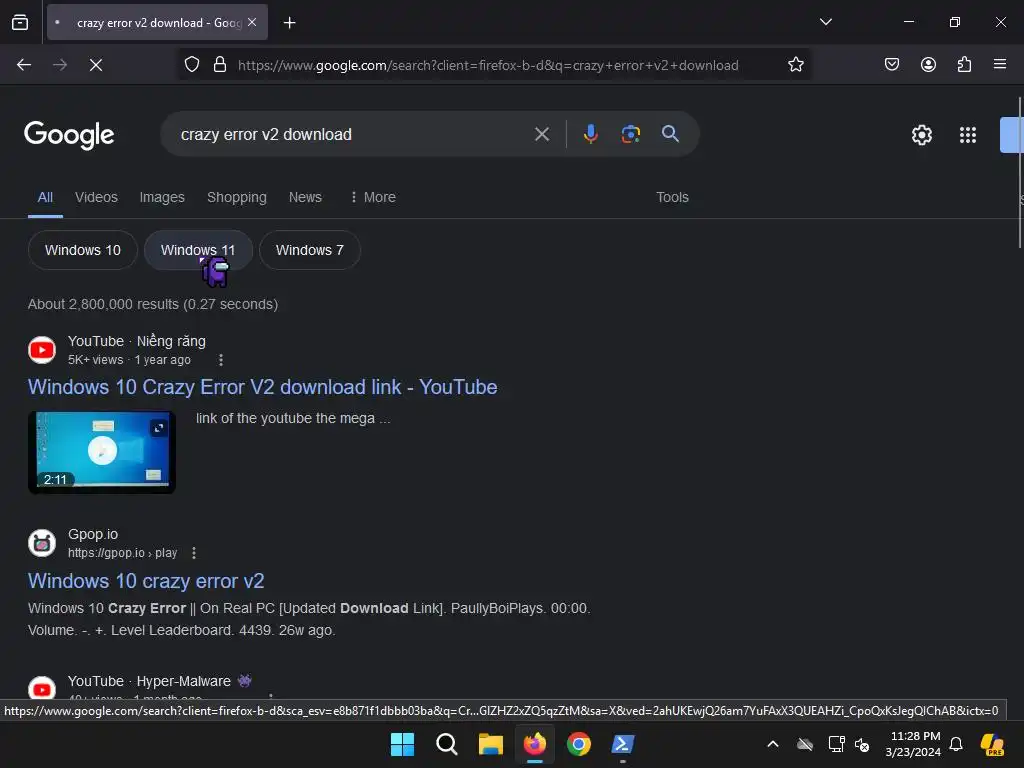Click the Hyper-Malware YouTube result icon
Image resolution: width=1024 pixels, height=768 pixels.
point(42,688)
